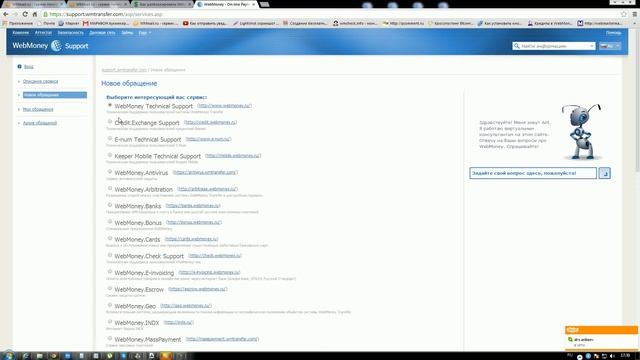Viewport: 640px width, 360px height.
Task: Click the Windows Start button
Action: pos(8,356)
